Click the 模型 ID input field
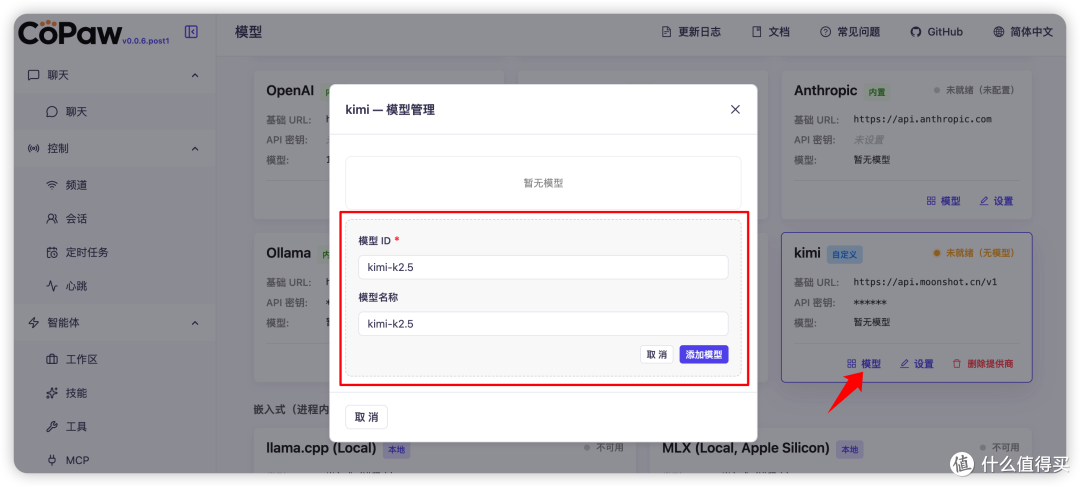The height and width of the screenshot is (487, 1080). point(543,267)
